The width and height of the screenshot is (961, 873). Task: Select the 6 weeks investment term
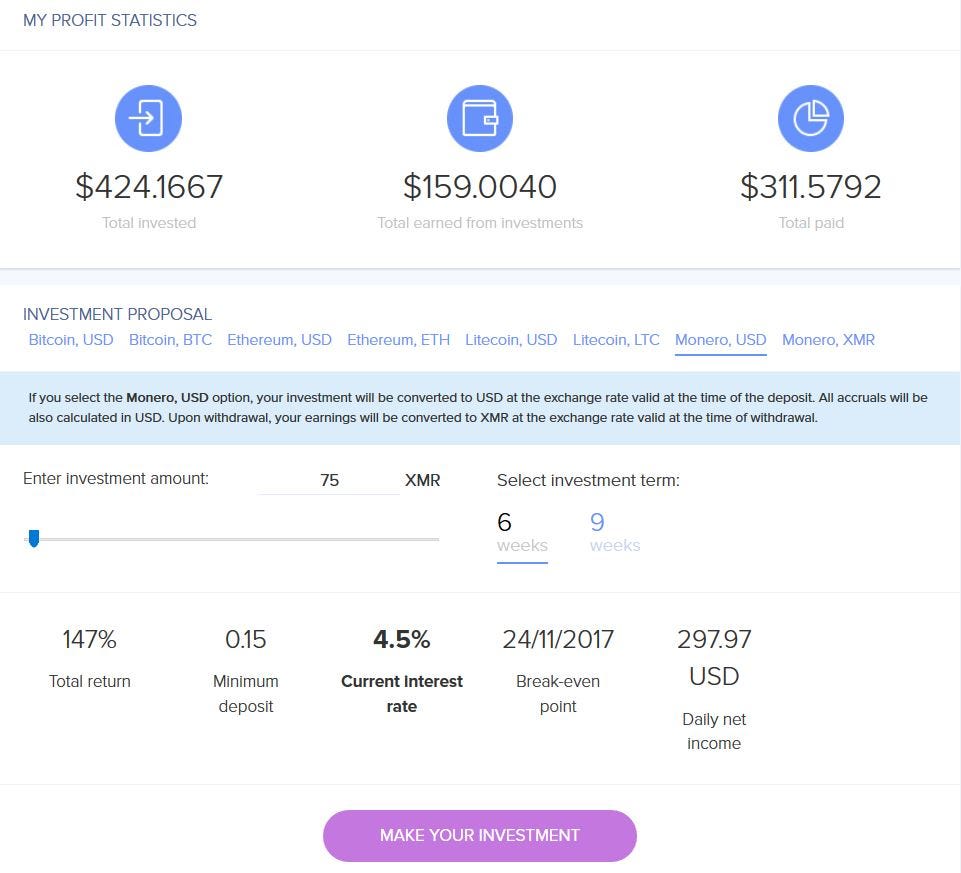pos(522,531)
